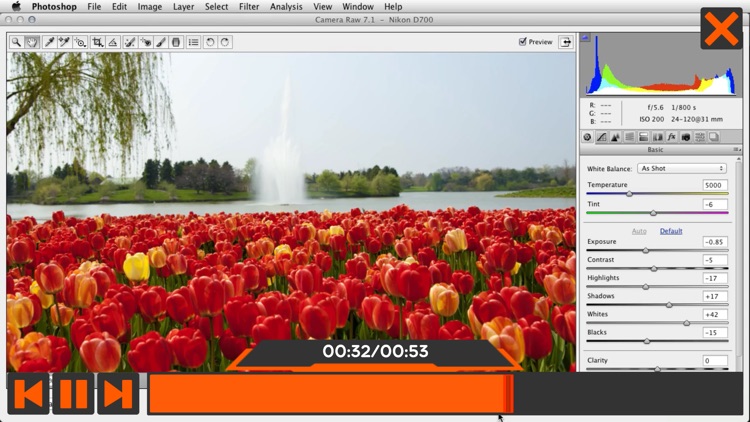Skip to next video with orange forward button
This screenshot has width=750, height=422.
pyautogui.click(x=118, y=394)
